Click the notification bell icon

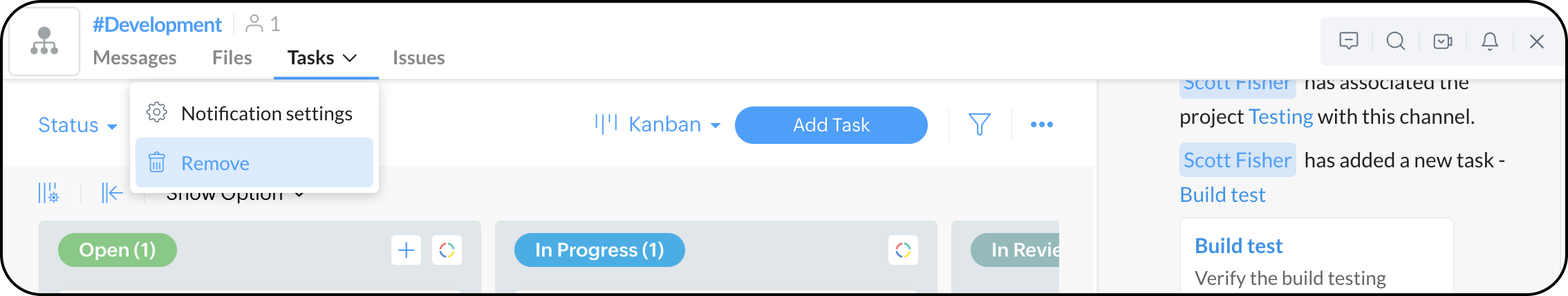[1490, 41]
